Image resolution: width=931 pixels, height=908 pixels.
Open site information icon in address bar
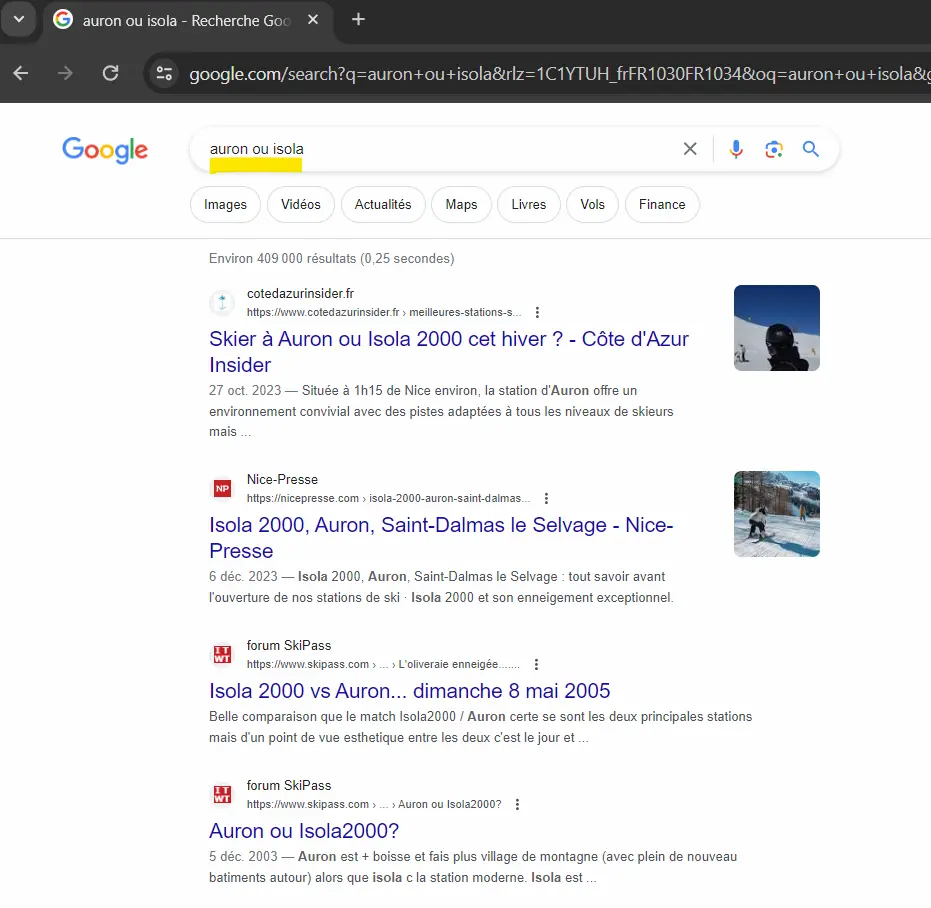tap(164, 73)
